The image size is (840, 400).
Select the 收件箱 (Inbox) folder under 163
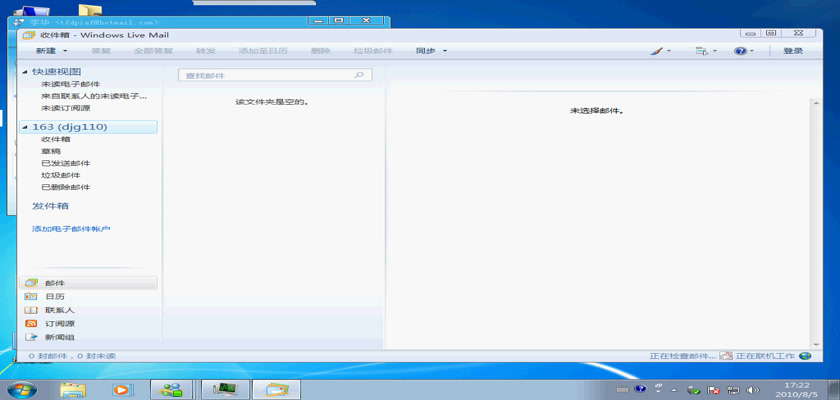tap(56, 139)
